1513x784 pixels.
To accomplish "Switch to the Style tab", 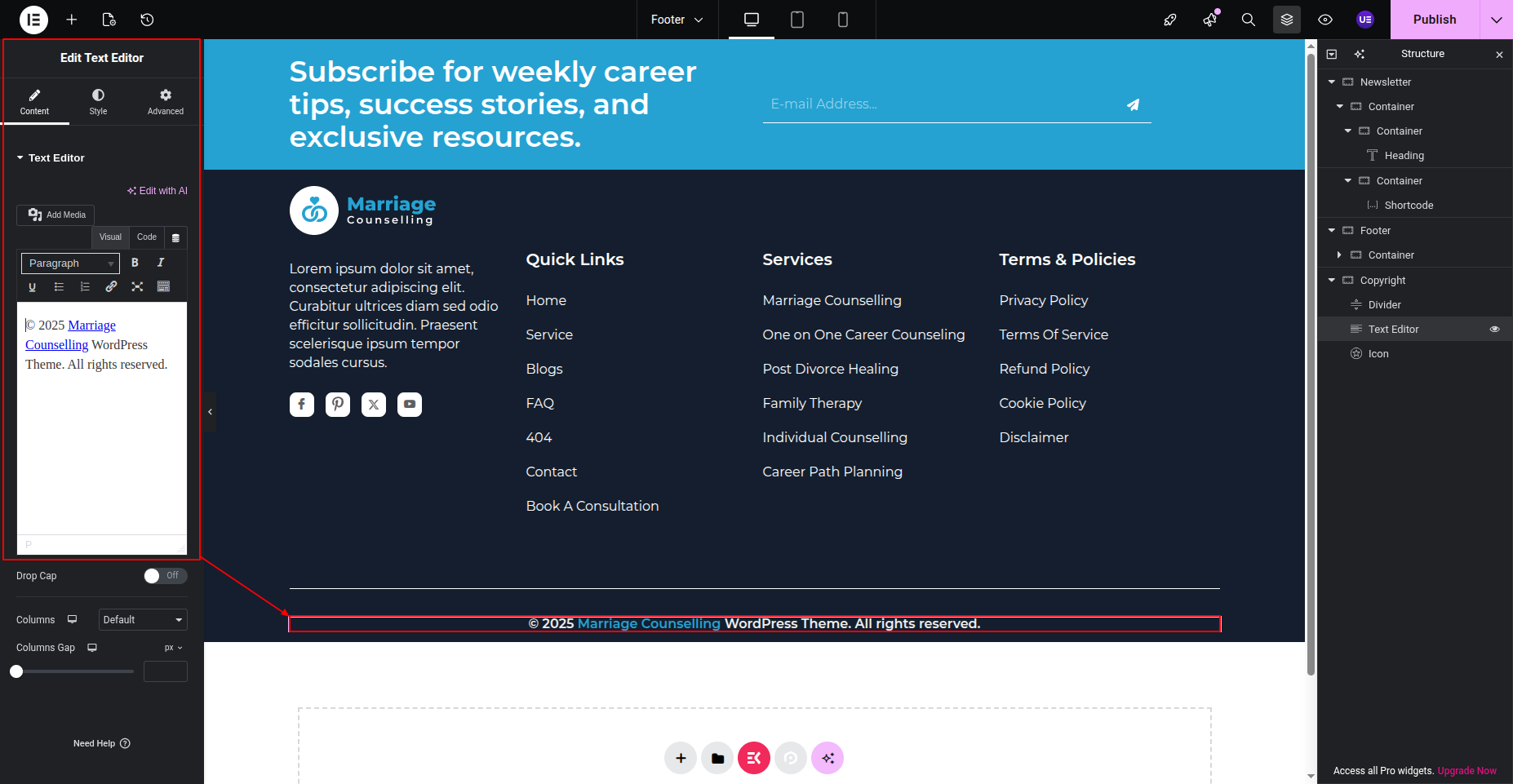I will pyautogui.click(x=98, y=102).
